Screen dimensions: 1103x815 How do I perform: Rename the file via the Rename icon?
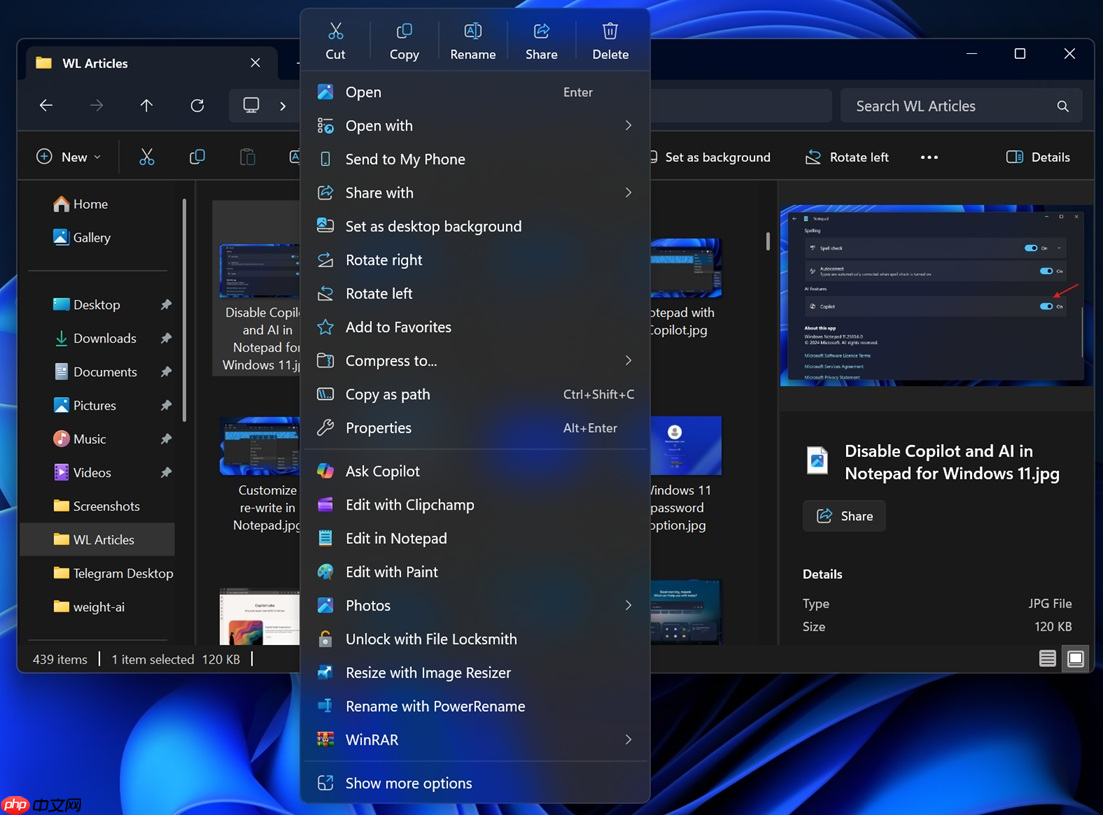[x=472, y=39]
